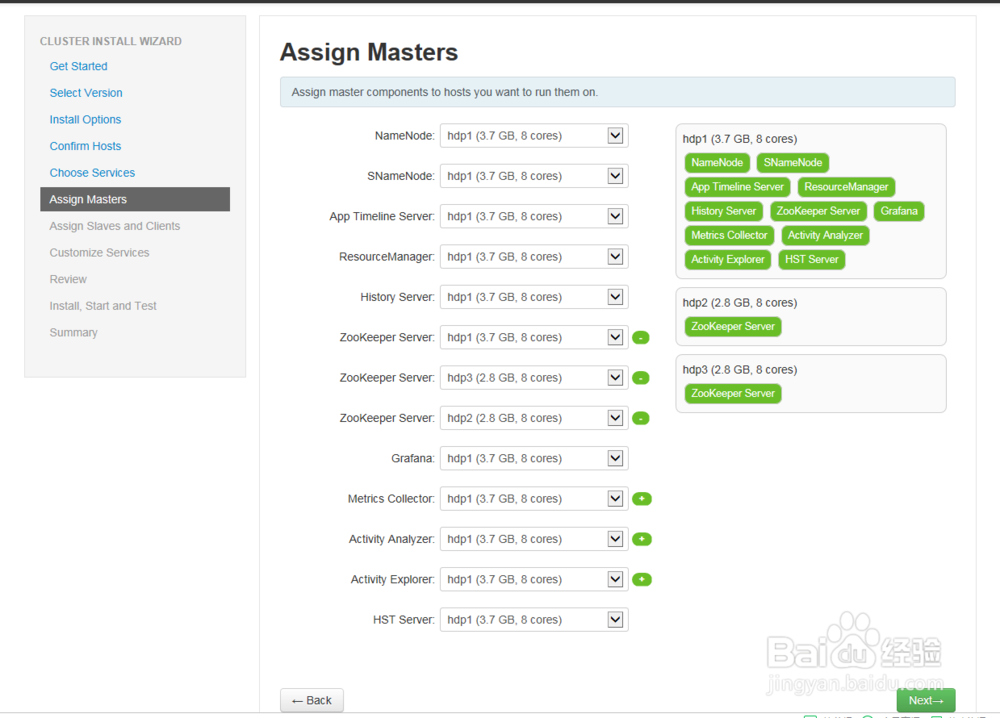Click the HST Server field label
The width and height of the screenshot is (1000, 718).
tap(404, 619)
